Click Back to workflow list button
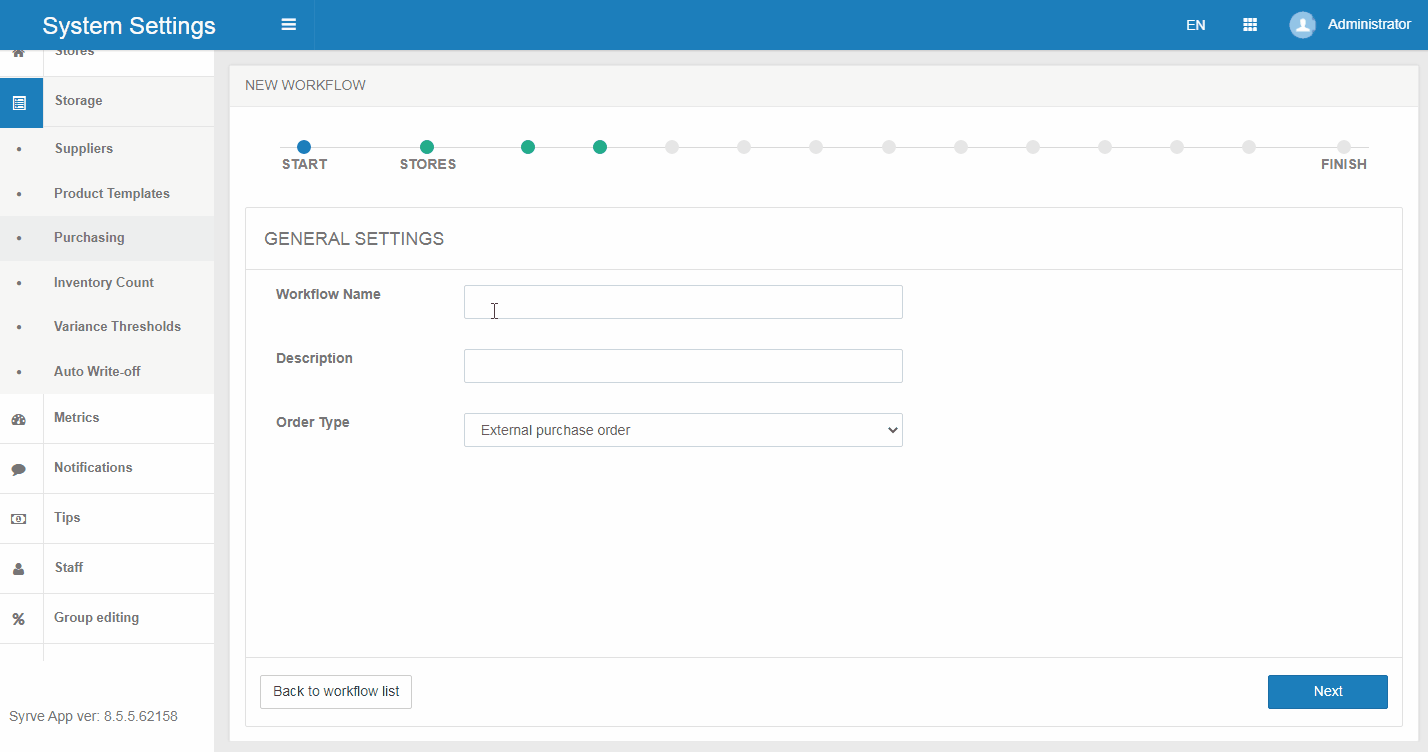The image size is (1428, 752). point(336,691)
